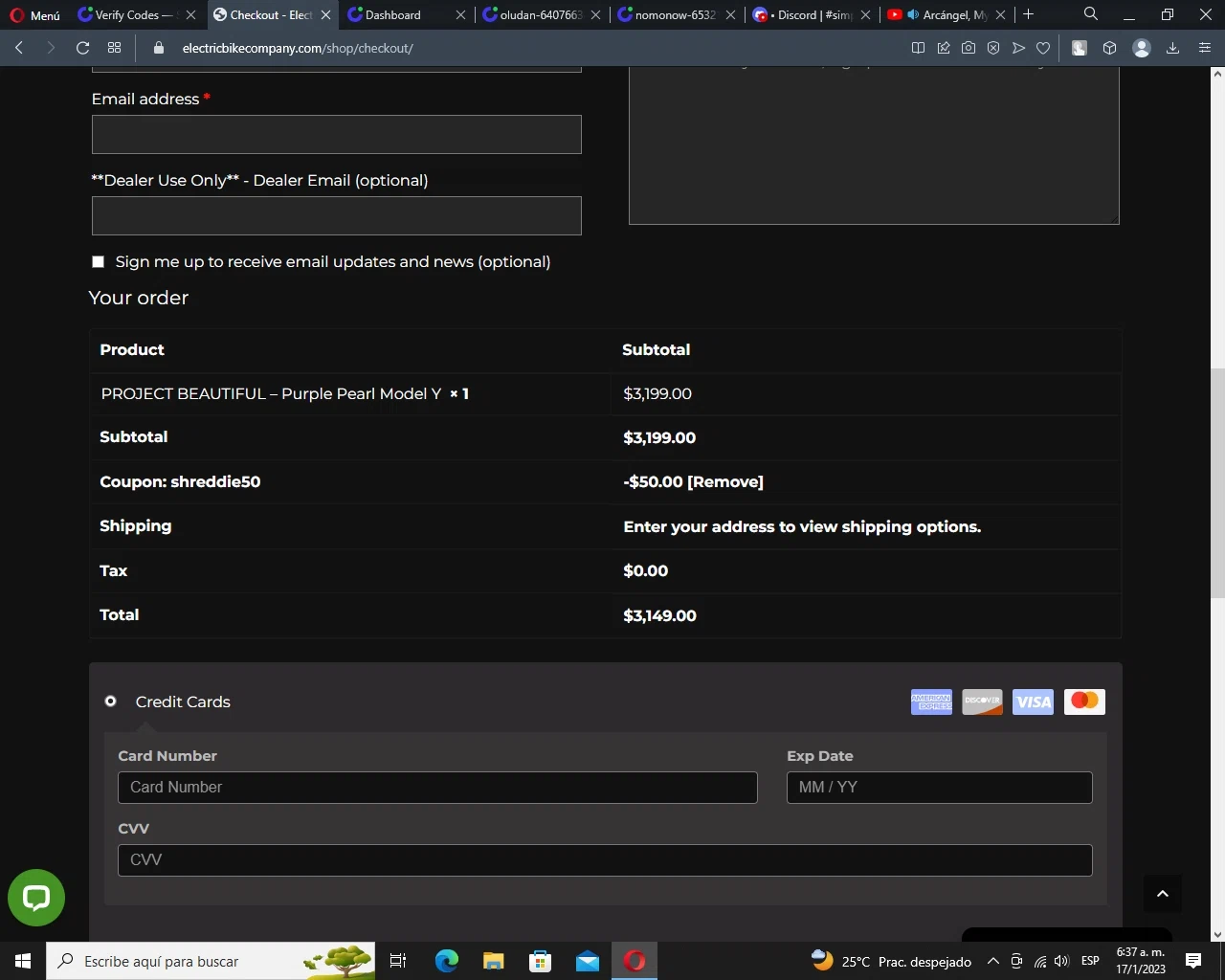The height and width of the screenshot is (980, 1225).
Task: Click the Visa card logo
Action: click(x=1033, y=702)
